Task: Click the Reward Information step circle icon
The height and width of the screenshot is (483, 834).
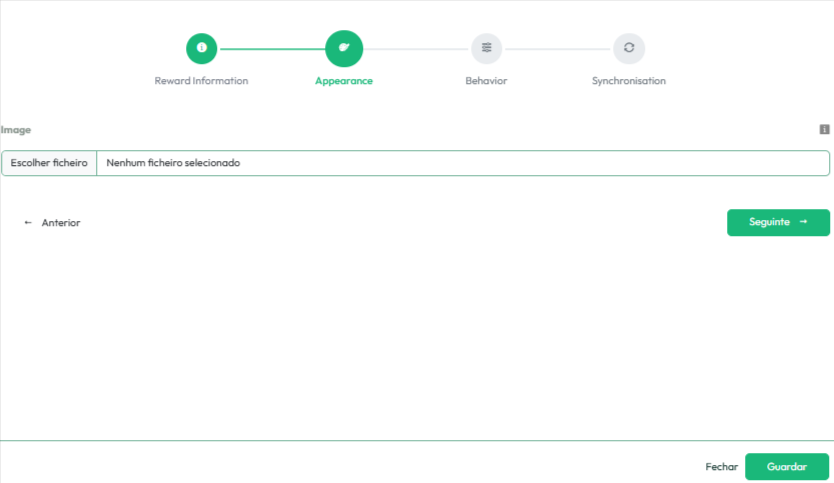Action: click(201, 47)
